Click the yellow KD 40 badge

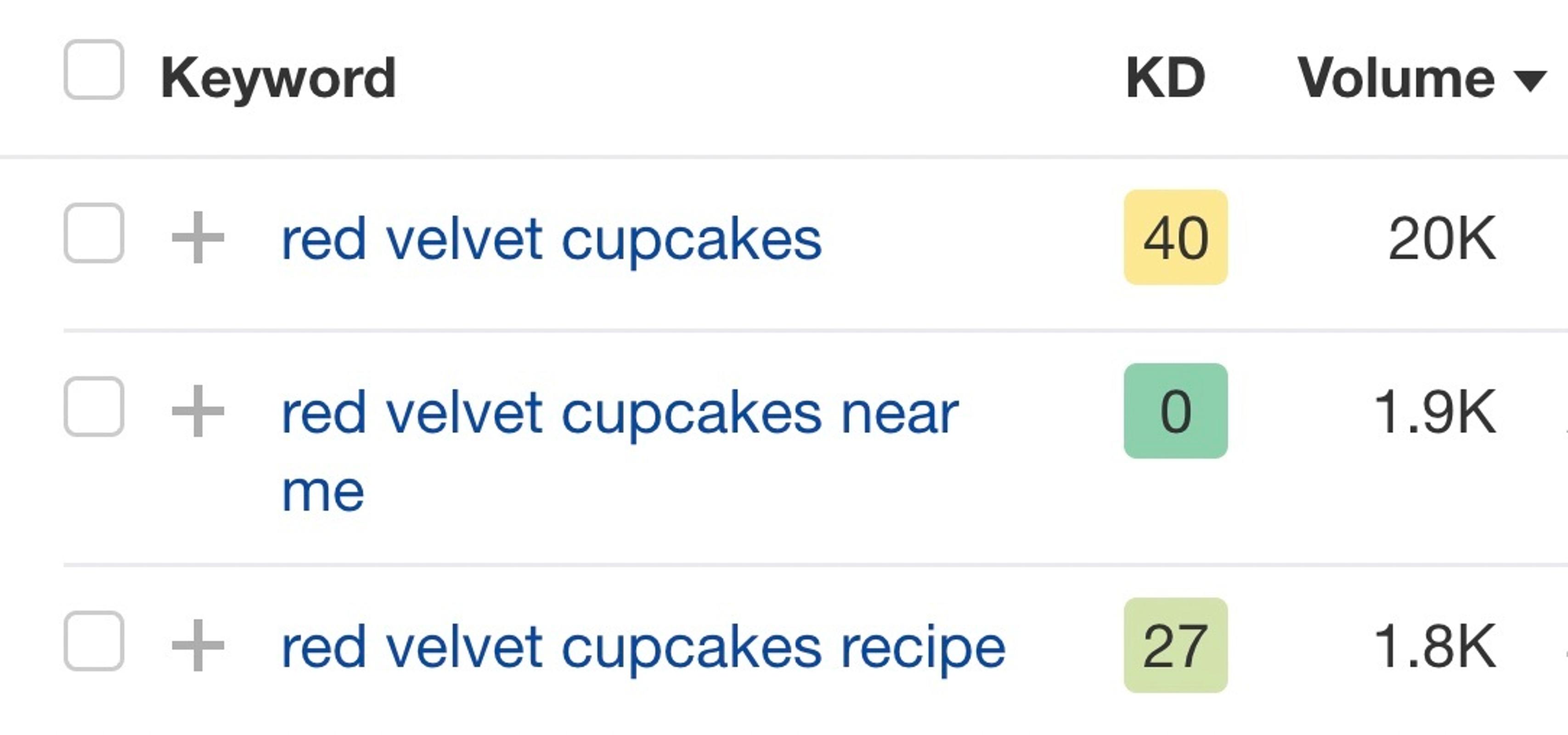click(1175, 237)
